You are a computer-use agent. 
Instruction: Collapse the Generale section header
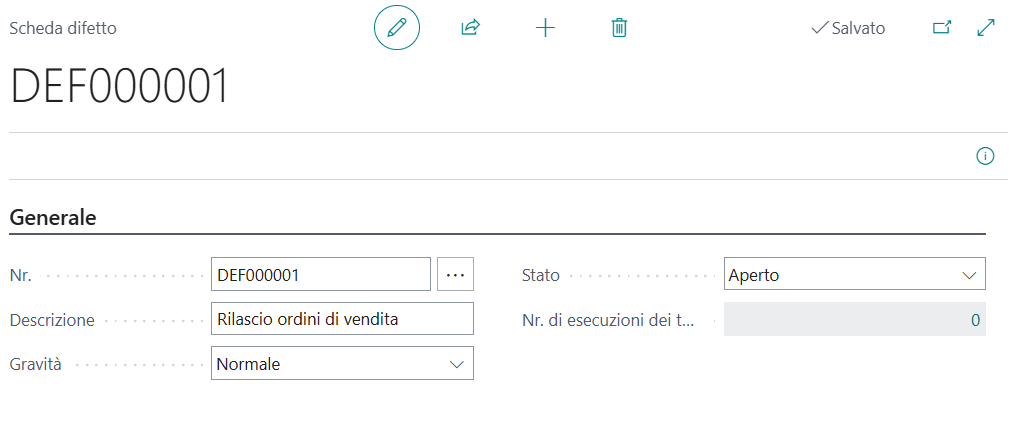point(53,218)
